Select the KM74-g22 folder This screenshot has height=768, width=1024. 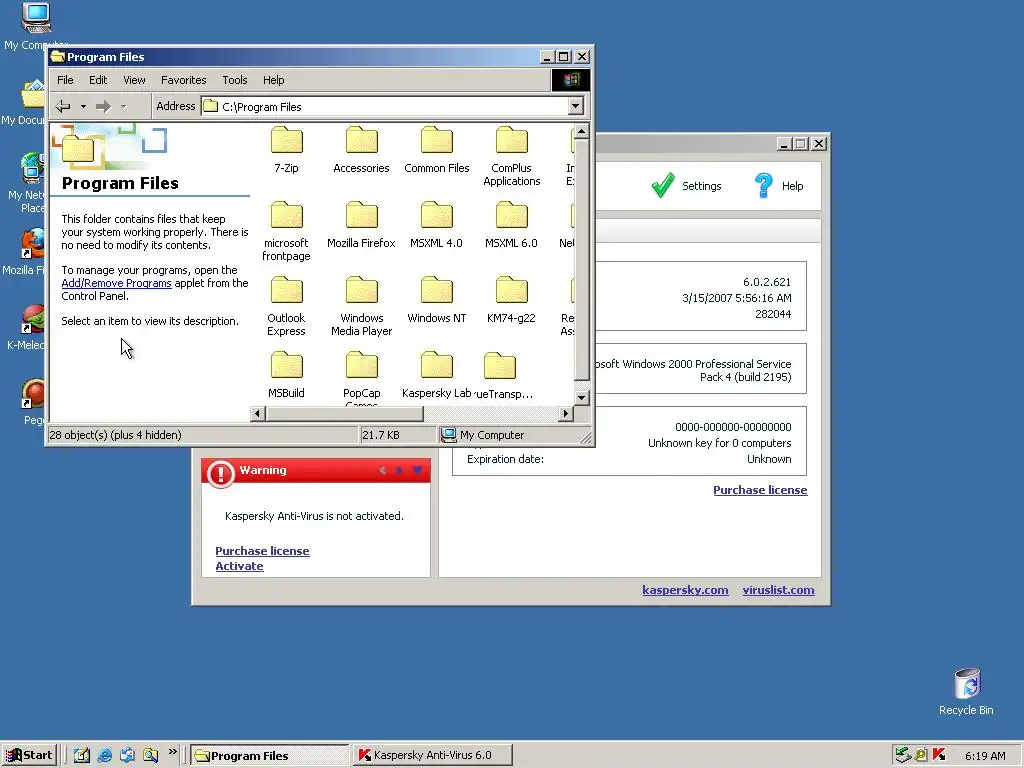pos(511,300)
